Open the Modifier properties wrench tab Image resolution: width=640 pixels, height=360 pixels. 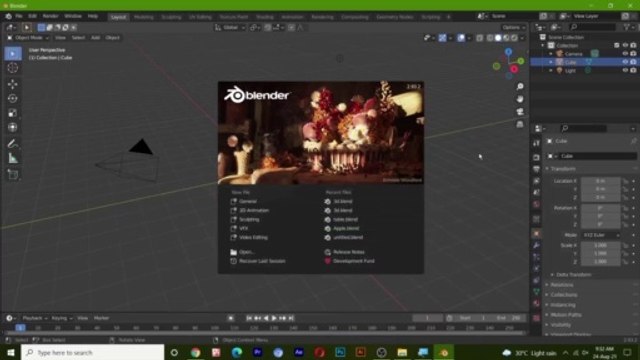click(x=536, y=245)
